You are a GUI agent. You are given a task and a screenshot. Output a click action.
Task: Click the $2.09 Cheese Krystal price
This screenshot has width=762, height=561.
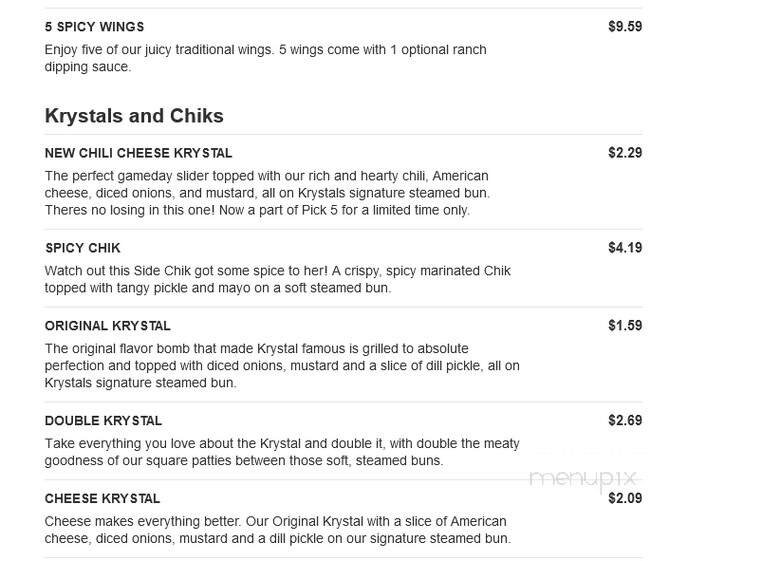point(625,499)
